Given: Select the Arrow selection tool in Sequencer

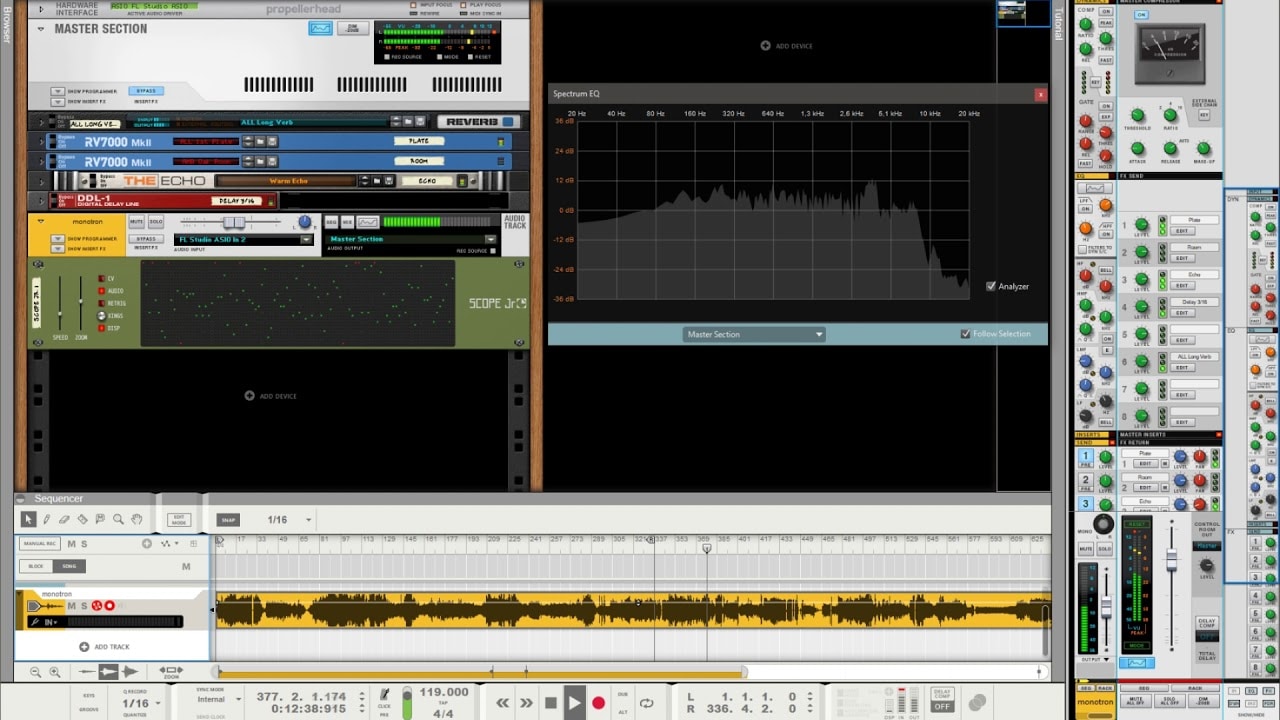Looking at the screenshot, I should (28, 519).
